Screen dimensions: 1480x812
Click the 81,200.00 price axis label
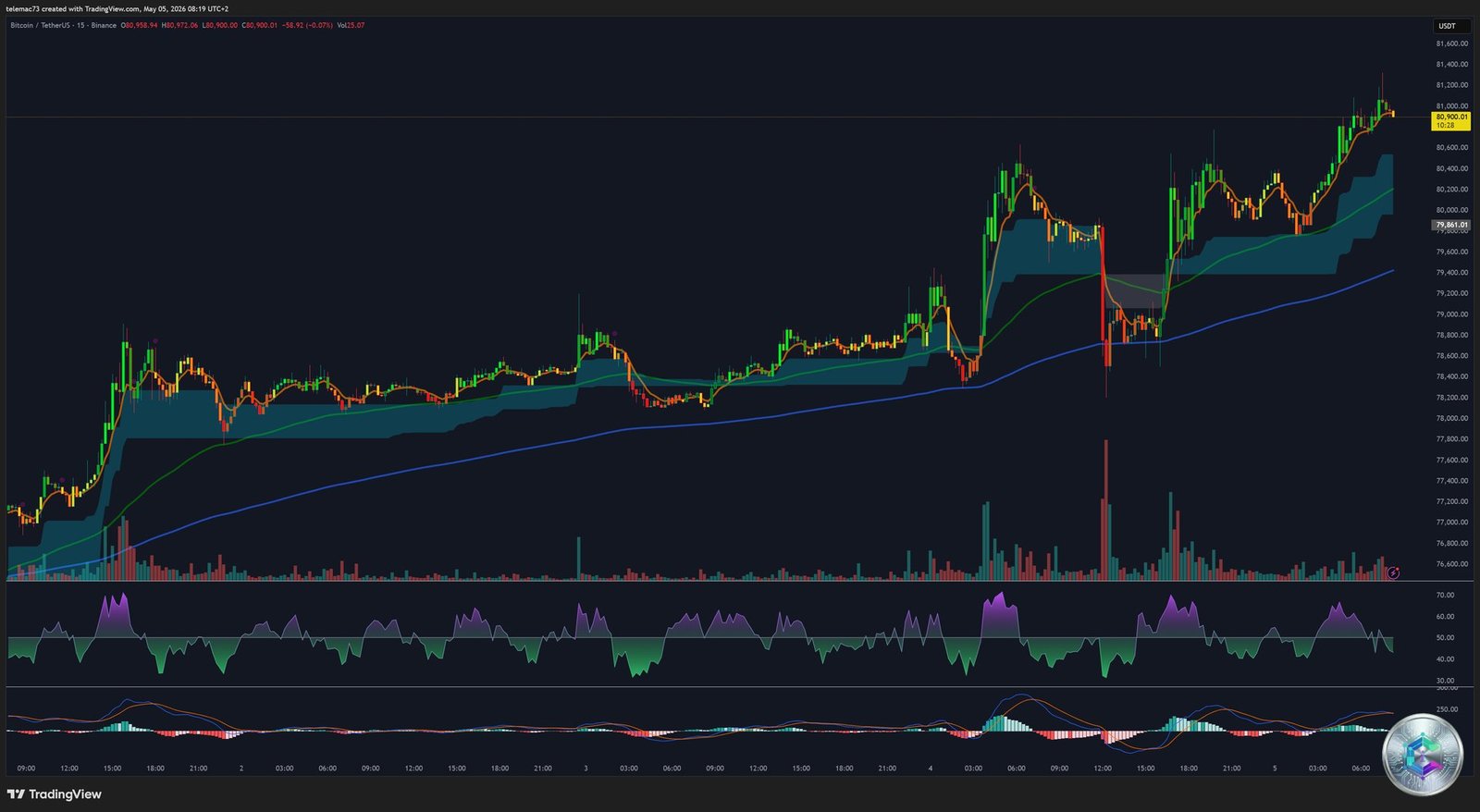click(1451, 85)
